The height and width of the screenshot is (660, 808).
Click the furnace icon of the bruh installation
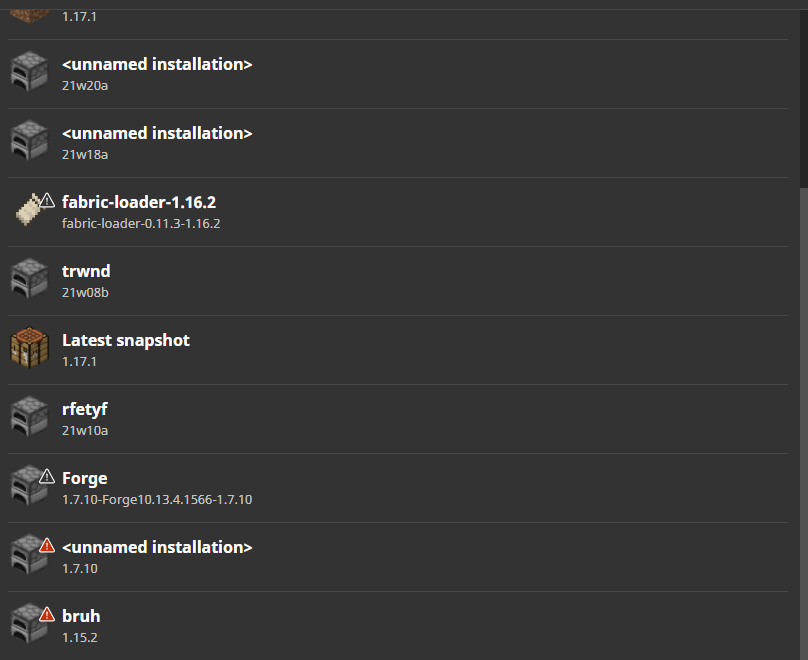click(28, 627)
